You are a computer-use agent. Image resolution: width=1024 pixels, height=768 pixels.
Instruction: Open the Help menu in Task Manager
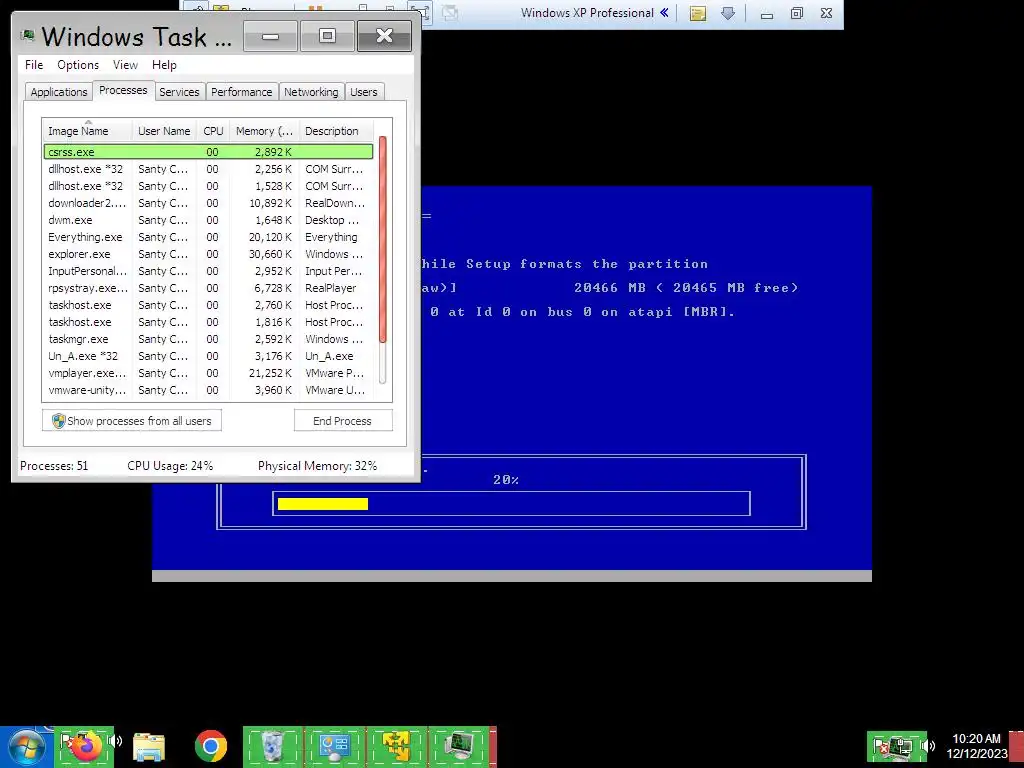click(x=164, y=65)
